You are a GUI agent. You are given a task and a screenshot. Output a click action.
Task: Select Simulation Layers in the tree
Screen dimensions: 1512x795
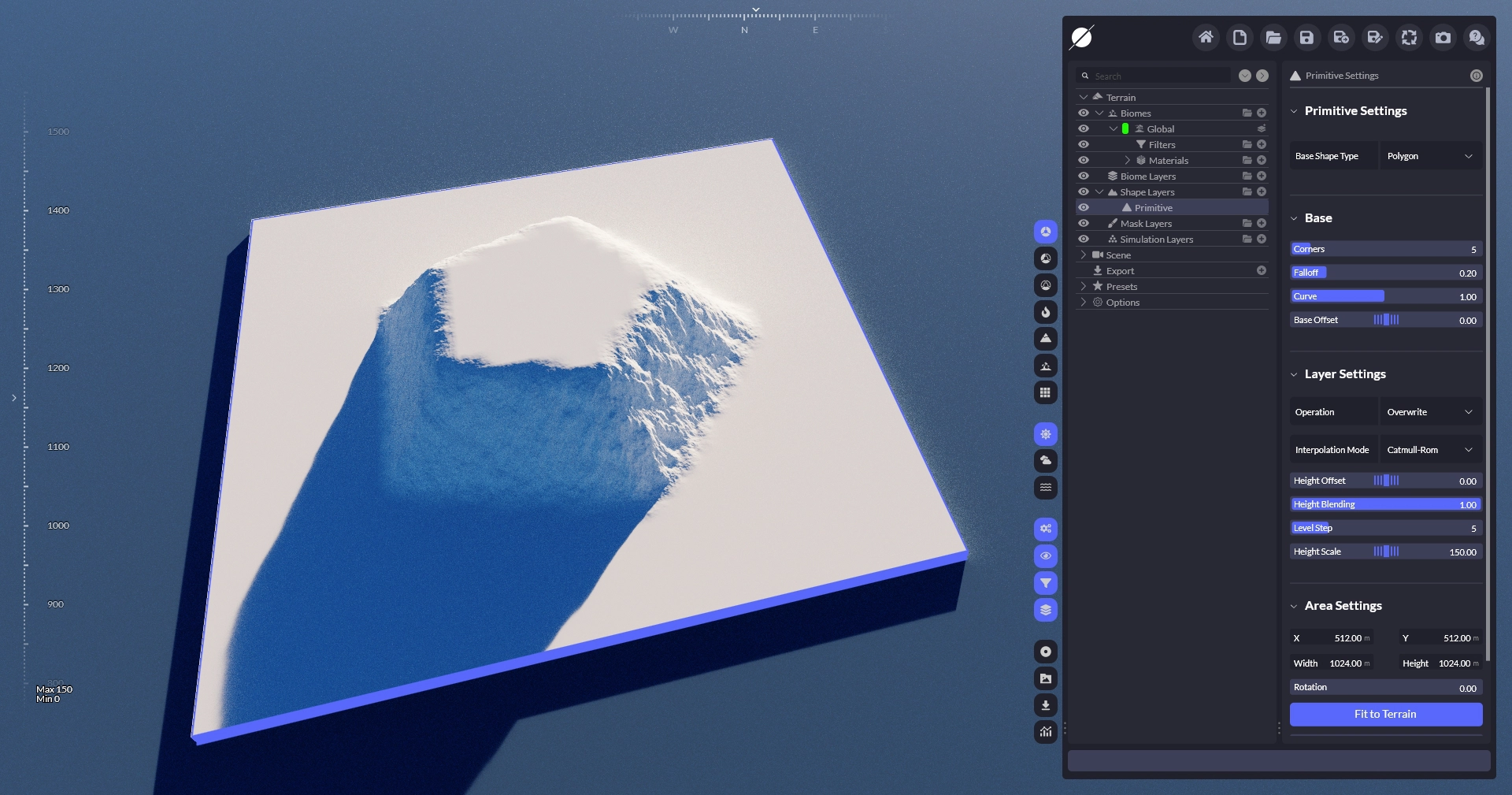pyautogui.click(x=1156, y=239)
